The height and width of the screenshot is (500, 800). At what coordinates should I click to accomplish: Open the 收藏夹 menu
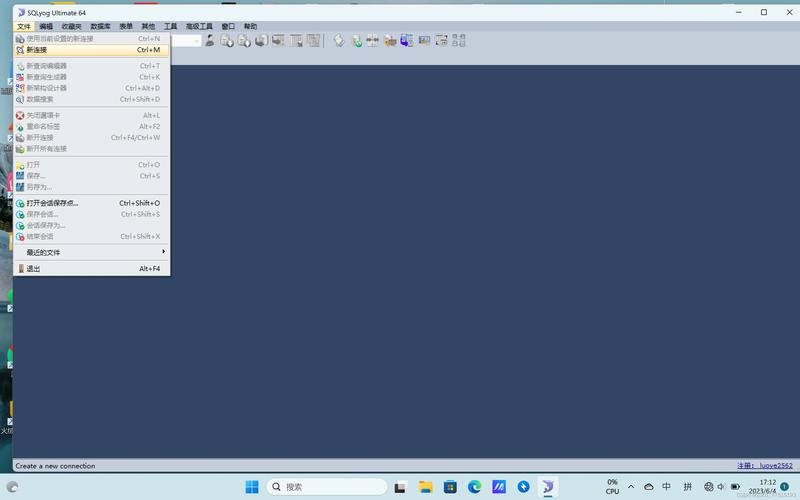coord(71,26)
